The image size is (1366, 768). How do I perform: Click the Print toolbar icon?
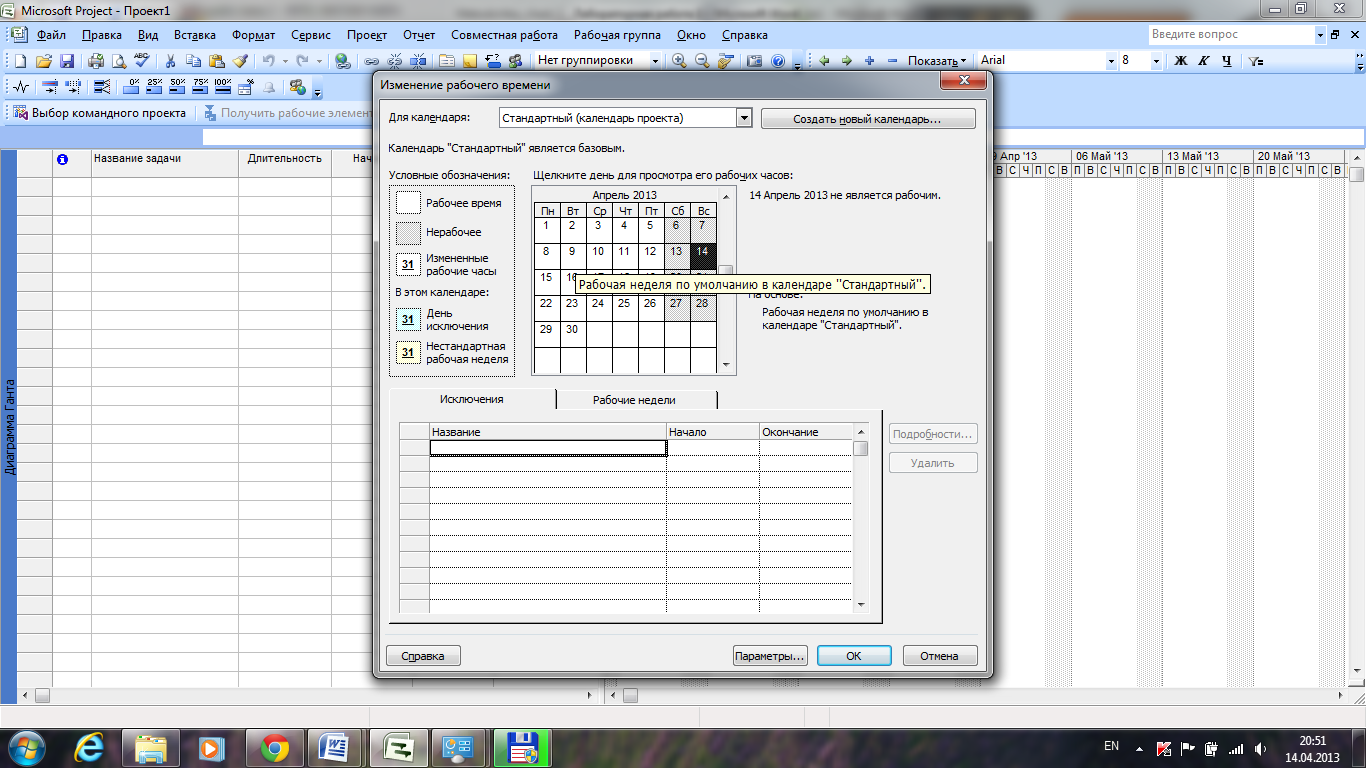click(96, 61)
